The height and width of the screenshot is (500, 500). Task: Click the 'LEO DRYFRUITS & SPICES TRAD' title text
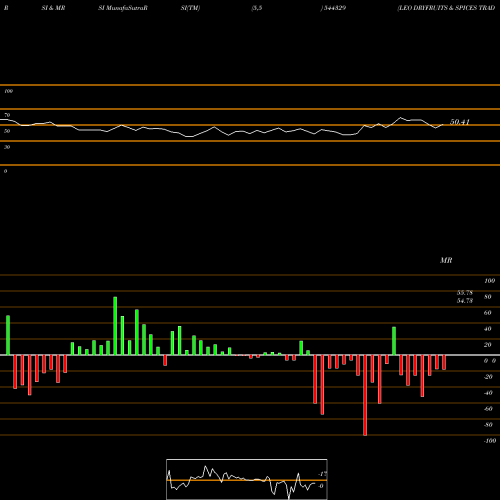pyautogui.click(x=446, y=8)
